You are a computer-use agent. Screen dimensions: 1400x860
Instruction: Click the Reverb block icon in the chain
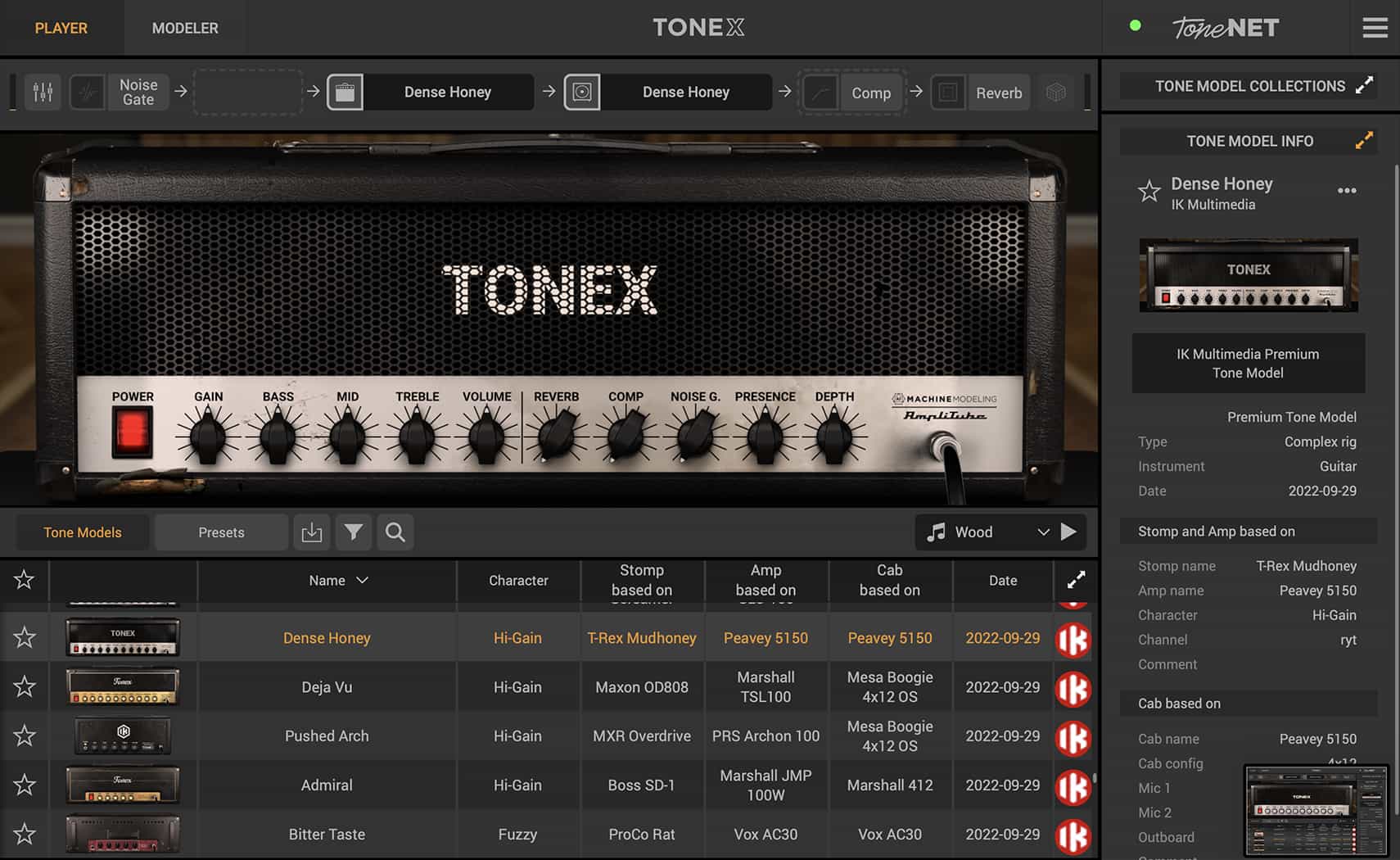949,92
